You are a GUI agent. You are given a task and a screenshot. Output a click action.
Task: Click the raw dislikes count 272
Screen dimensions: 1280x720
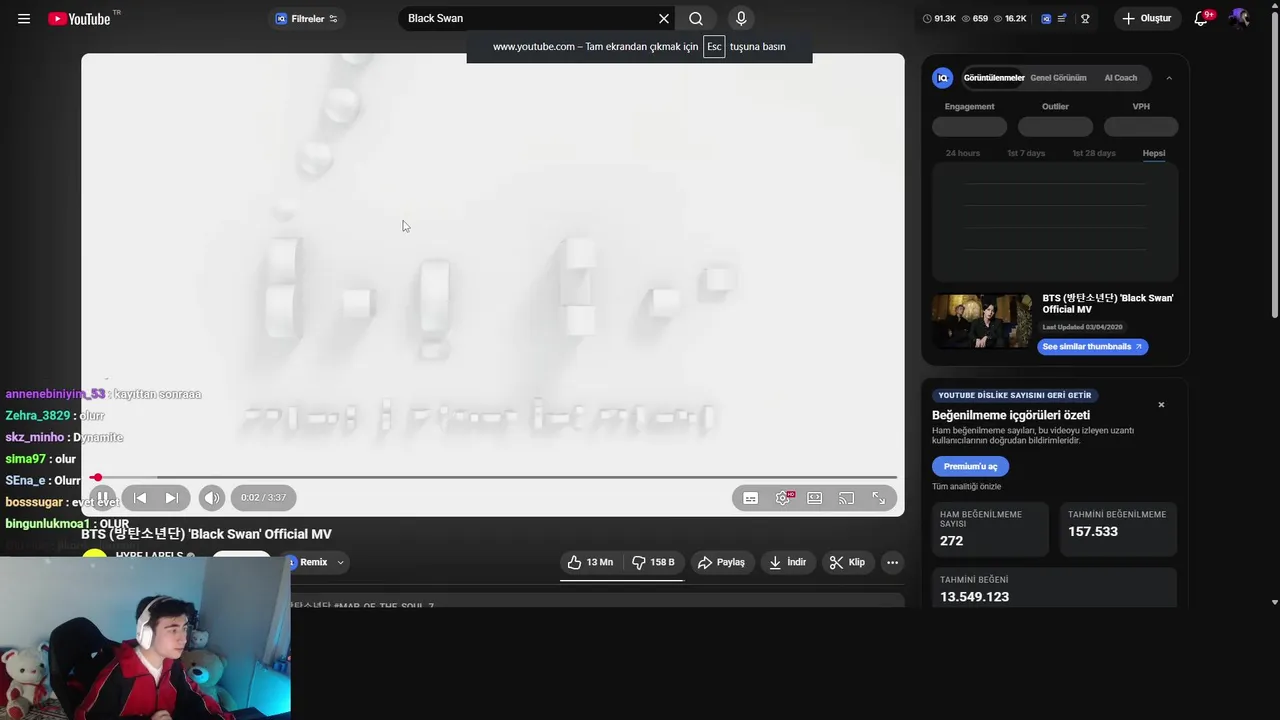coord(951,541)
